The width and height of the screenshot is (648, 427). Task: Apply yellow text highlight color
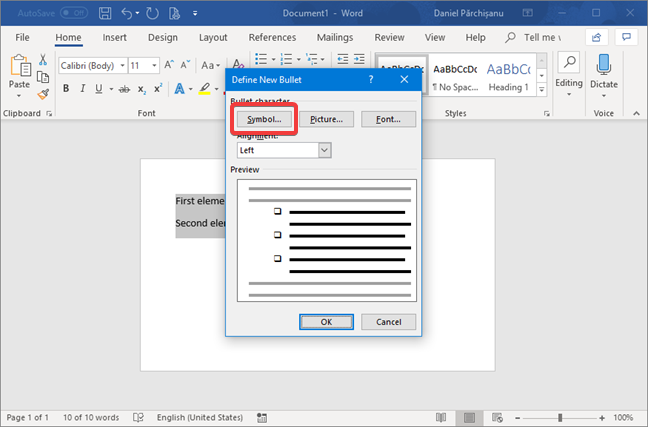click(205, 88)
